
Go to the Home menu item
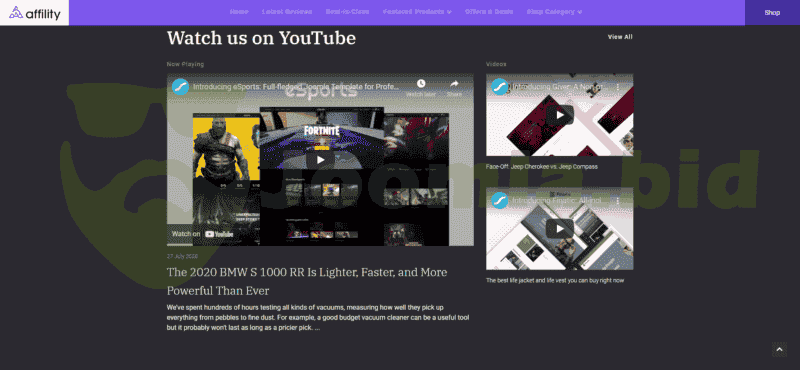click(239, 12)
